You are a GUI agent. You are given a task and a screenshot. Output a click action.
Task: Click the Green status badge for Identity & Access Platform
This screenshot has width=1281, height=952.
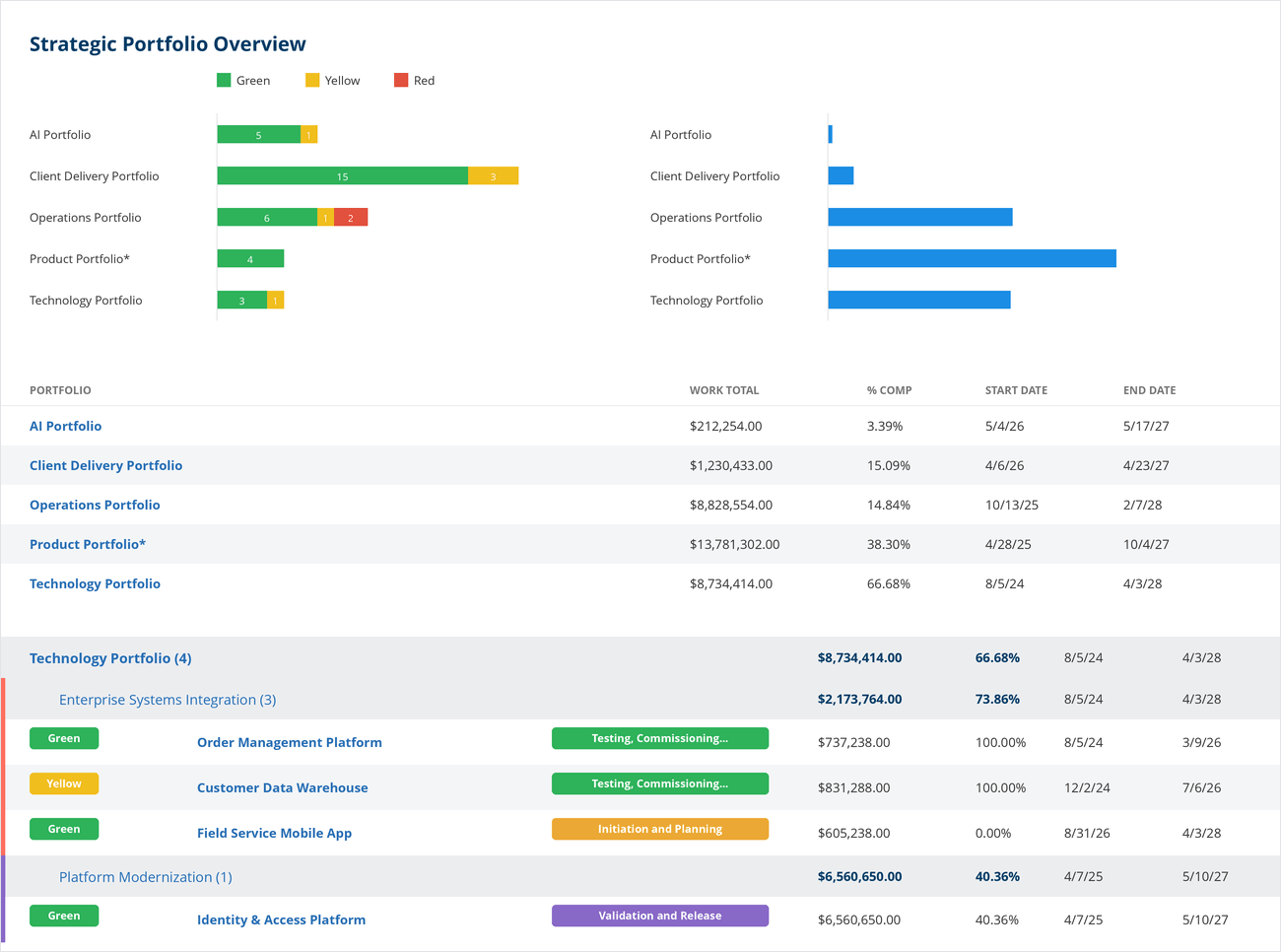click(x=64, y=916)
